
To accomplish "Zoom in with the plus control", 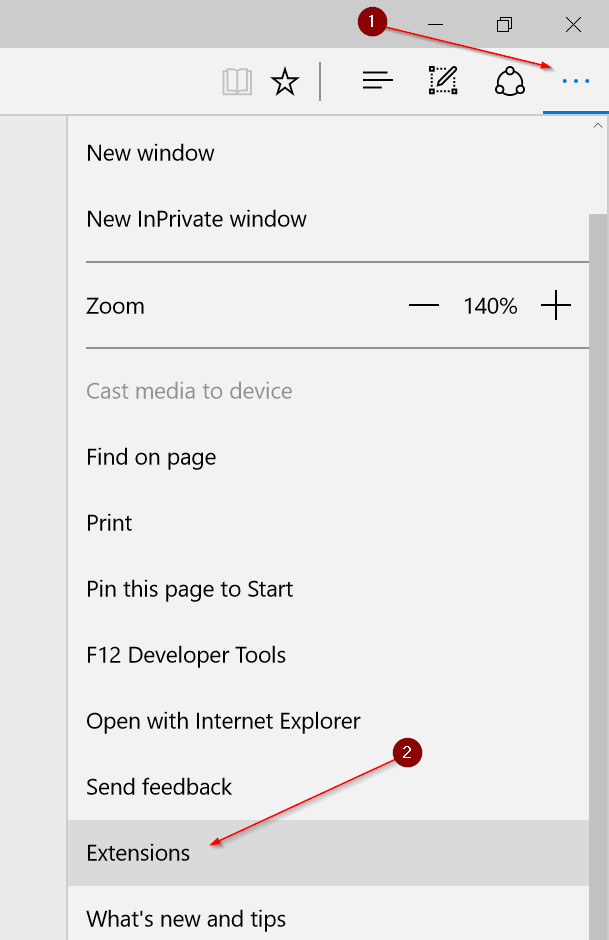I will [556, 305].
